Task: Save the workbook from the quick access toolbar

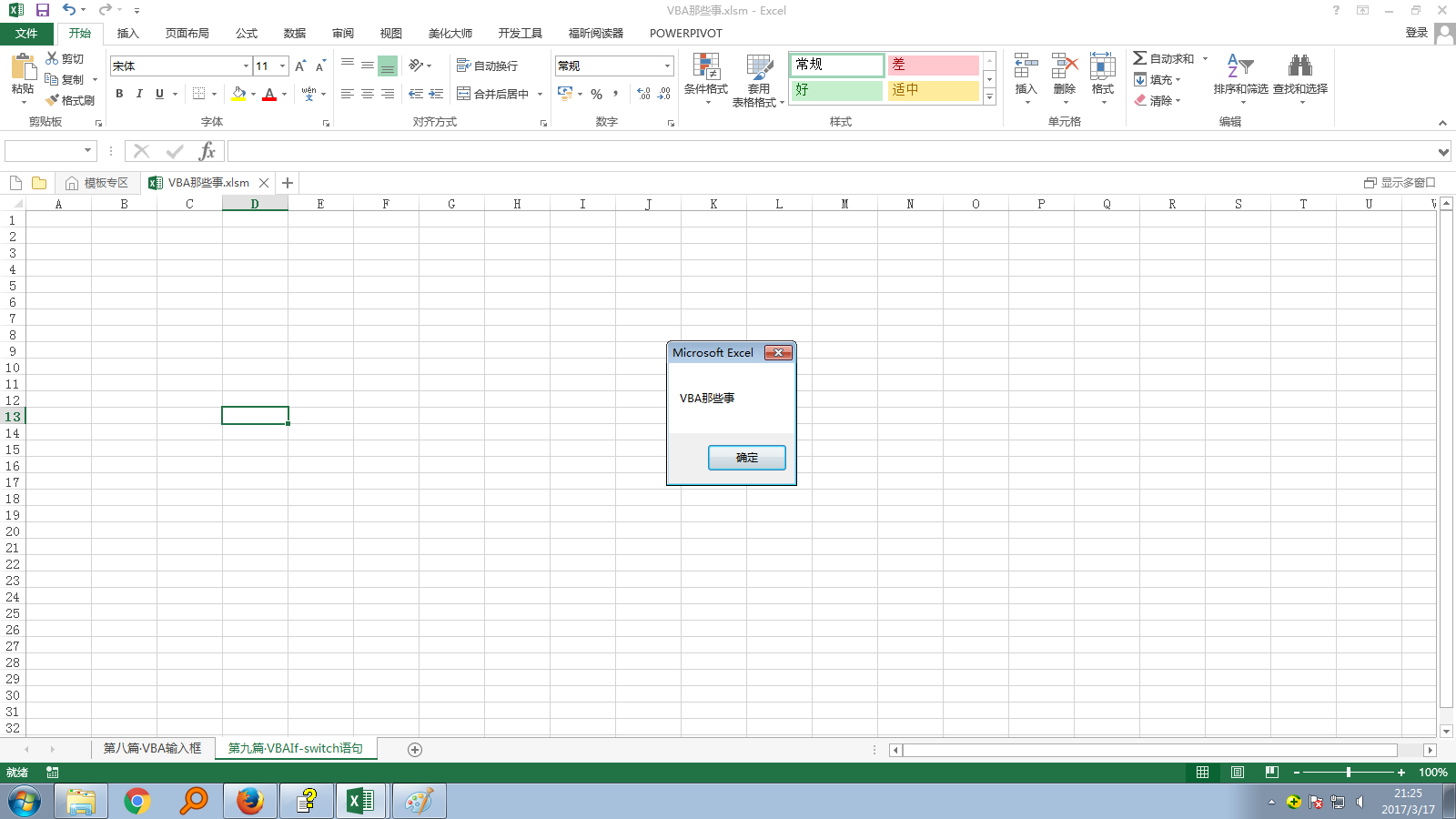Action: (42, 10)
